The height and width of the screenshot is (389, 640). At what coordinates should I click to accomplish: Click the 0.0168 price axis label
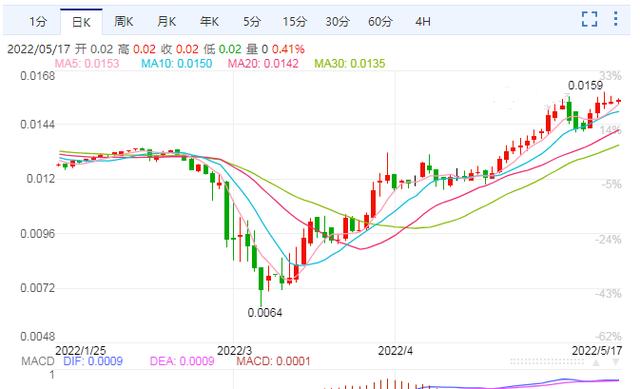(38, 76)
